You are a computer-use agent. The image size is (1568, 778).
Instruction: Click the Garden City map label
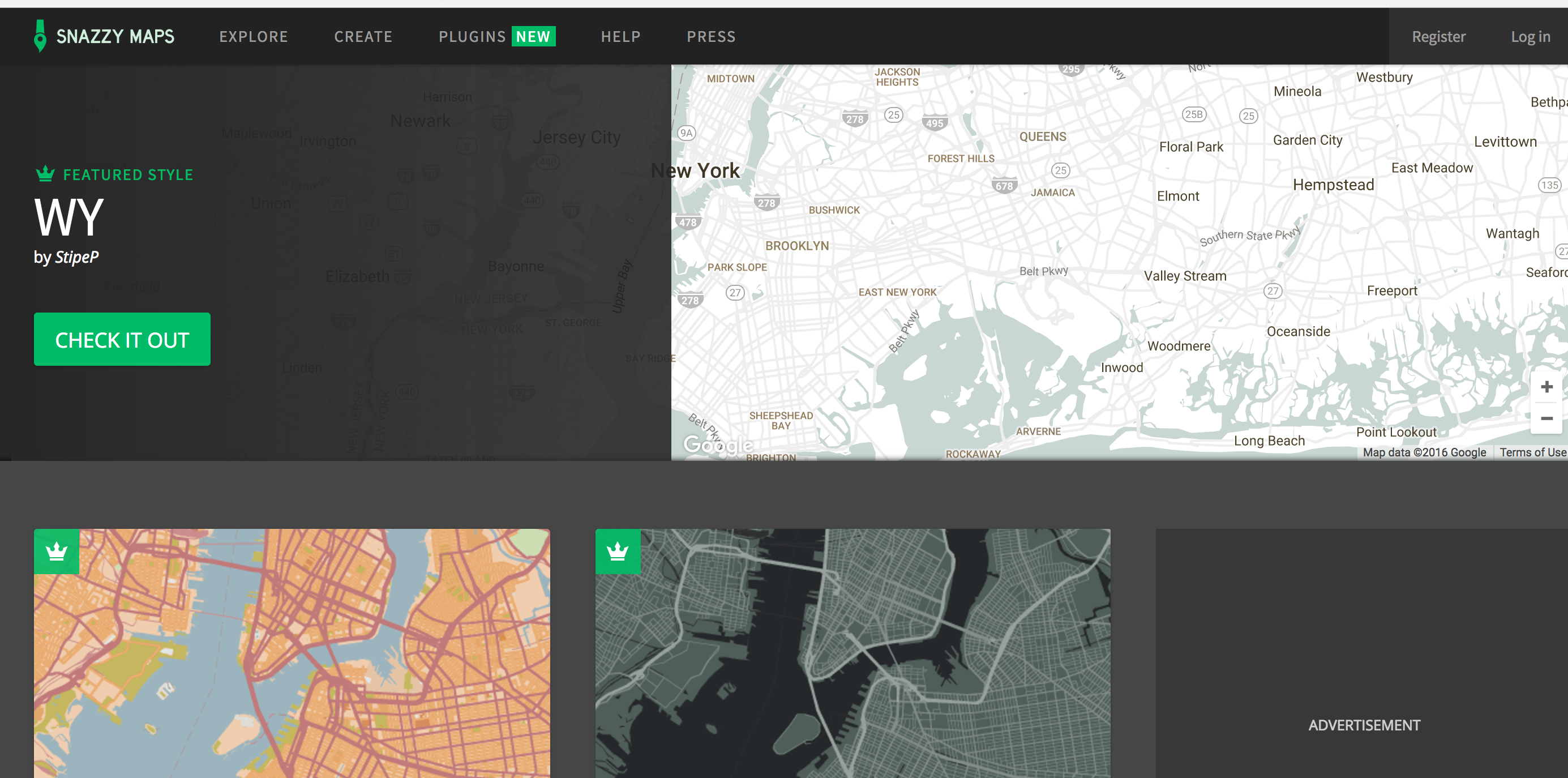click(x=1308, y=140)
